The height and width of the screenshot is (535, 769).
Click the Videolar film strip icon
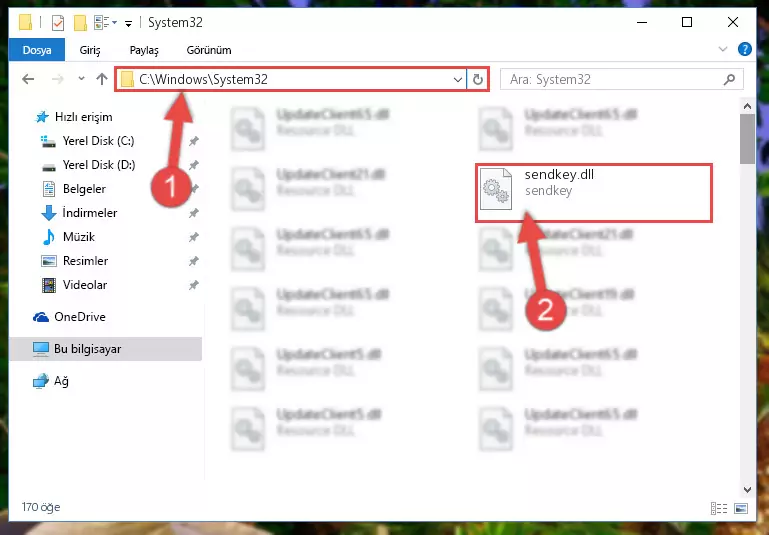(x=49, y=285)
